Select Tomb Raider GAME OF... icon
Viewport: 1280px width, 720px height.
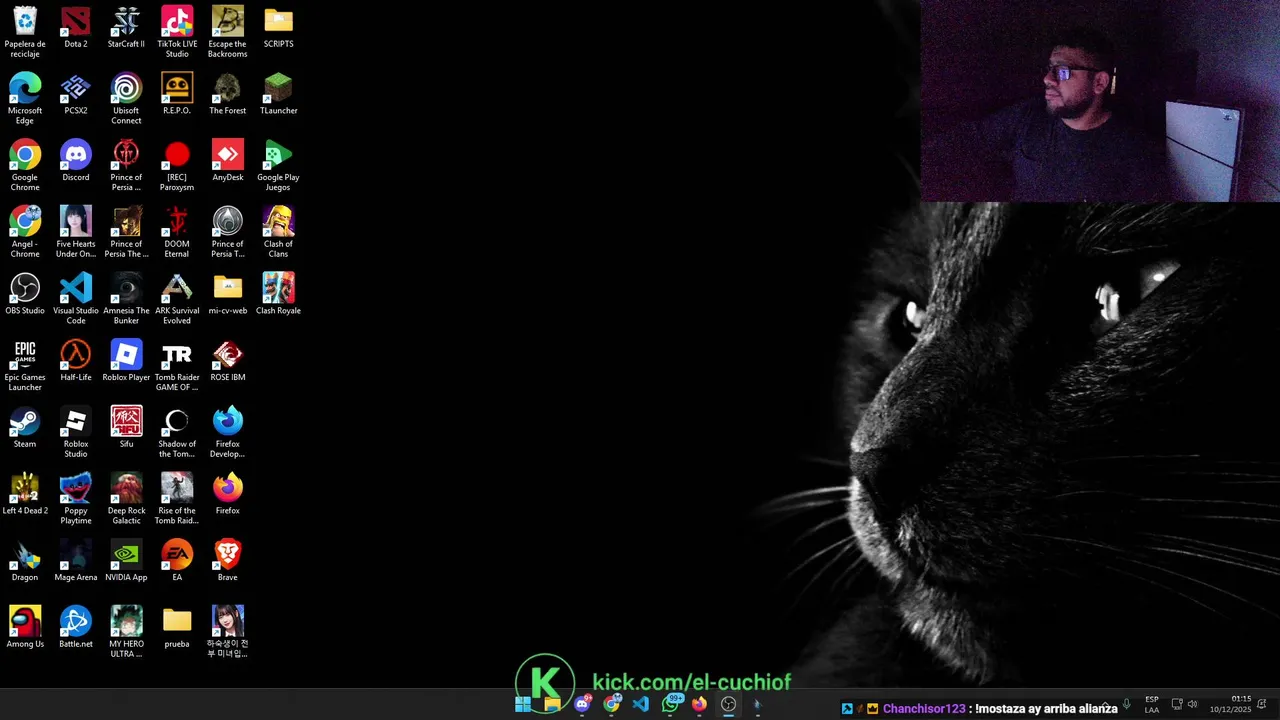(177, 366)
